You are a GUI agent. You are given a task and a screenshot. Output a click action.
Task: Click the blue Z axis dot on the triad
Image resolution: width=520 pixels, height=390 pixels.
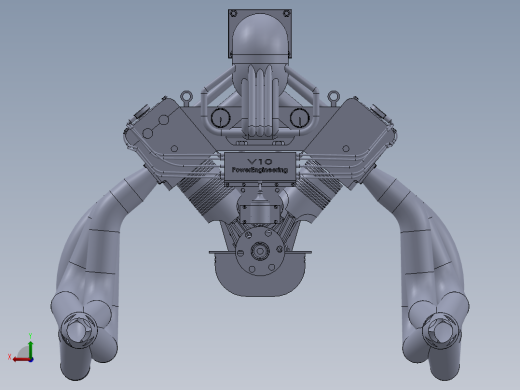31,360
